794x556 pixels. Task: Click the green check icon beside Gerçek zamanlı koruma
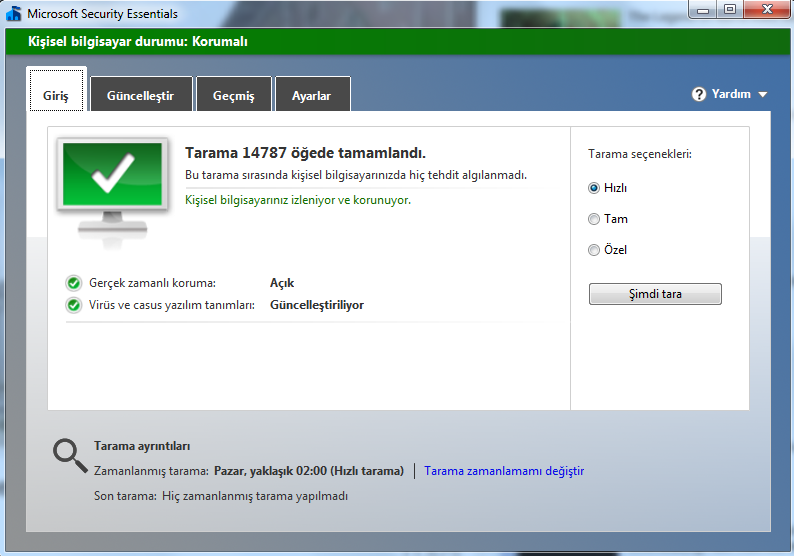point(74,283)
